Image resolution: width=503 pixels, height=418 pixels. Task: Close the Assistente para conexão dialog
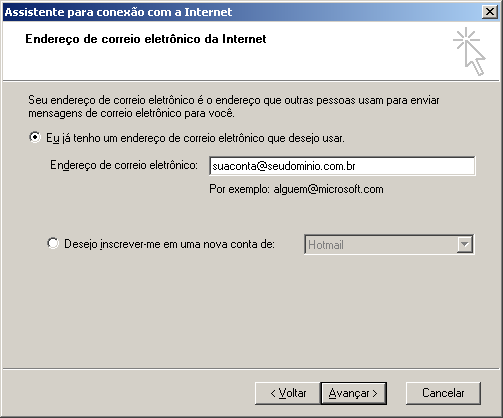pyautogui.click(x=490, y=12)
